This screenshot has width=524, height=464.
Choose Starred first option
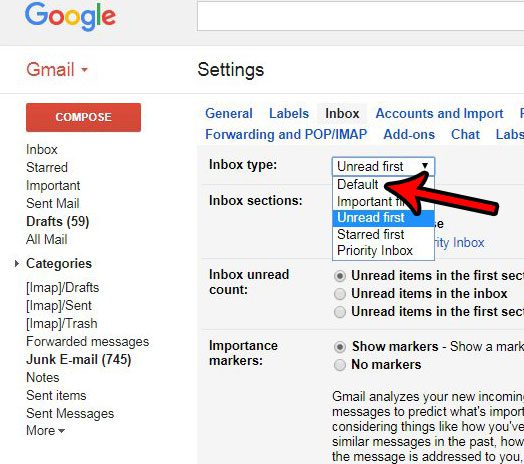(x=383, y=234)
